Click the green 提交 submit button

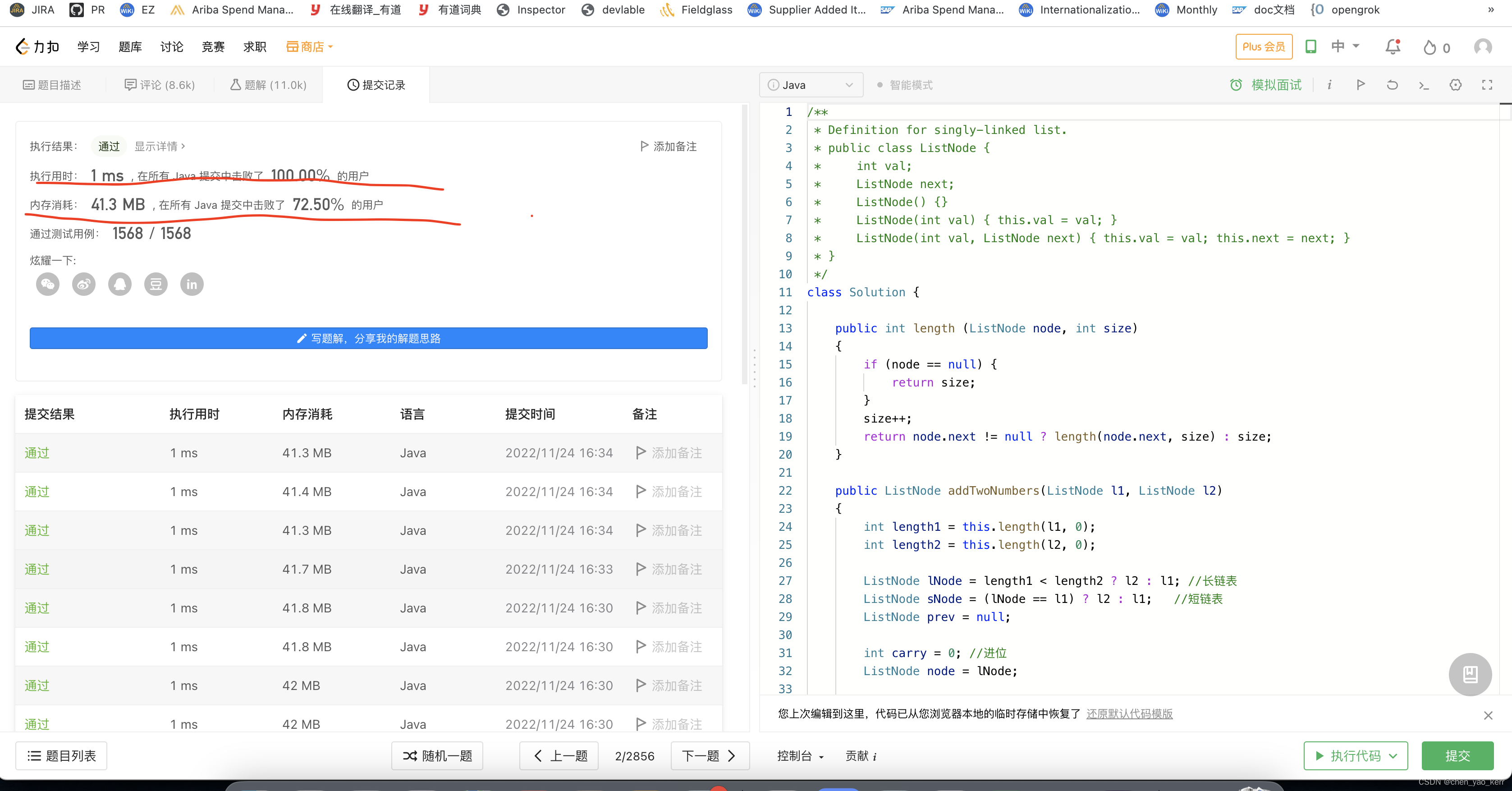[1457, 756]
